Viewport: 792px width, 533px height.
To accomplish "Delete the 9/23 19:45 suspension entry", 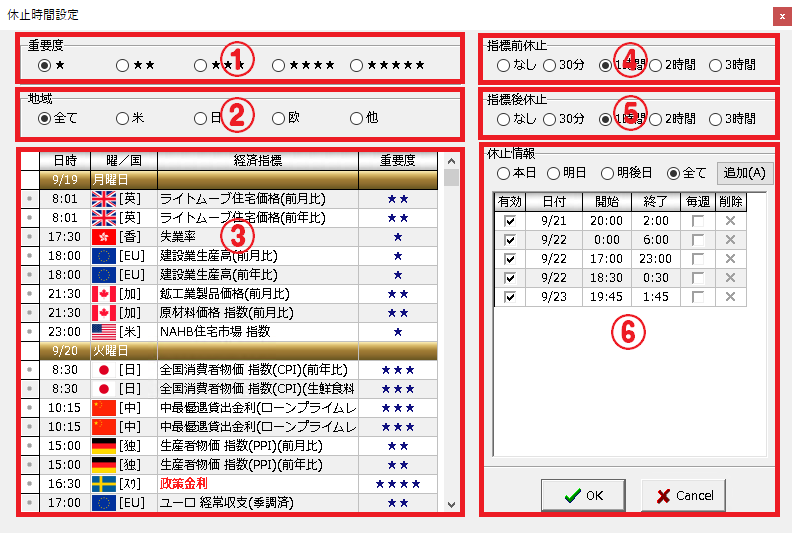I will click(732, 297).
